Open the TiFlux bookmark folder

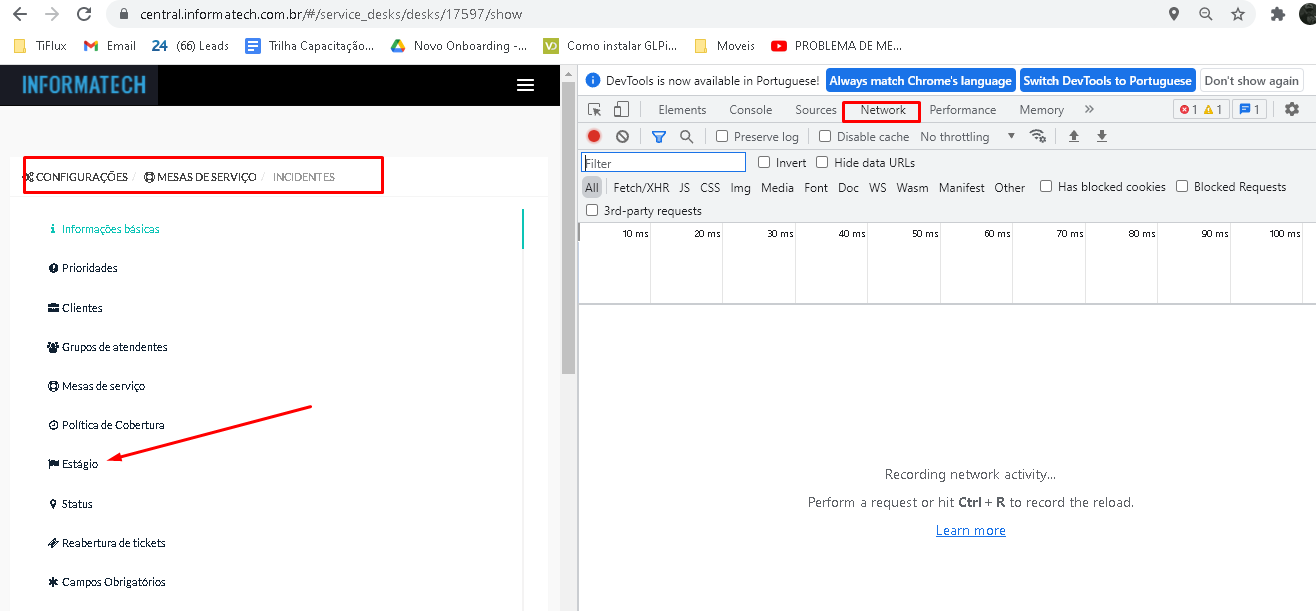(41, 45)
